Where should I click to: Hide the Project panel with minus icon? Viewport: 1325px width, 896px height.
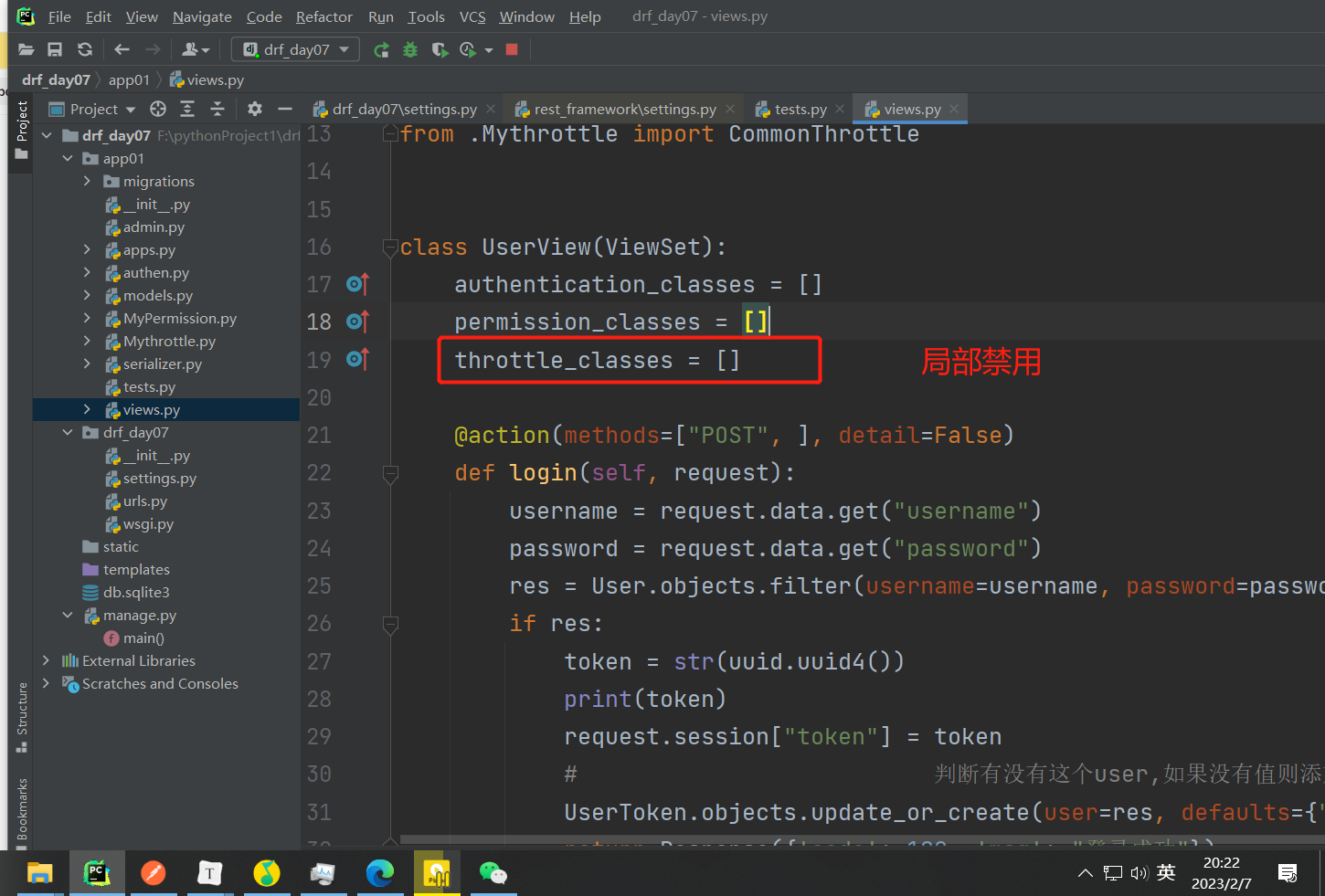(285, 109)
